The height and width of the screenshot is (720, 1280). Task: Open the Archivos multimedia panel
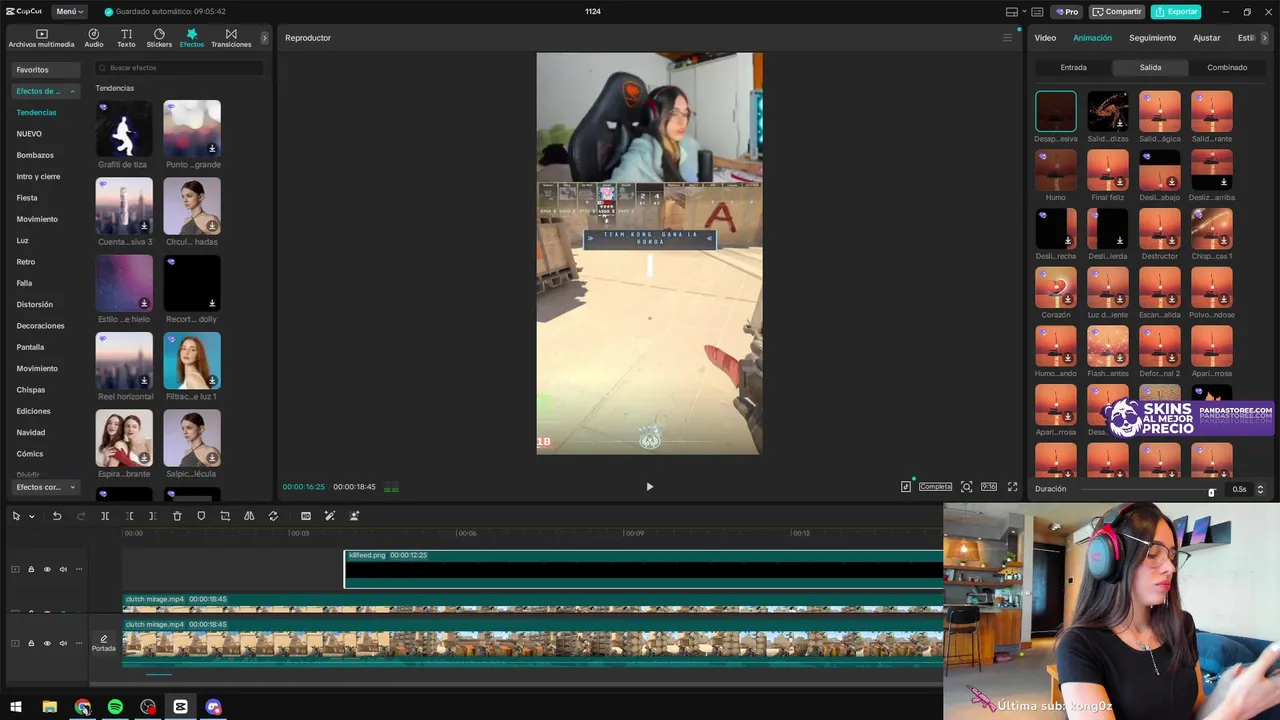coord(41,38)
